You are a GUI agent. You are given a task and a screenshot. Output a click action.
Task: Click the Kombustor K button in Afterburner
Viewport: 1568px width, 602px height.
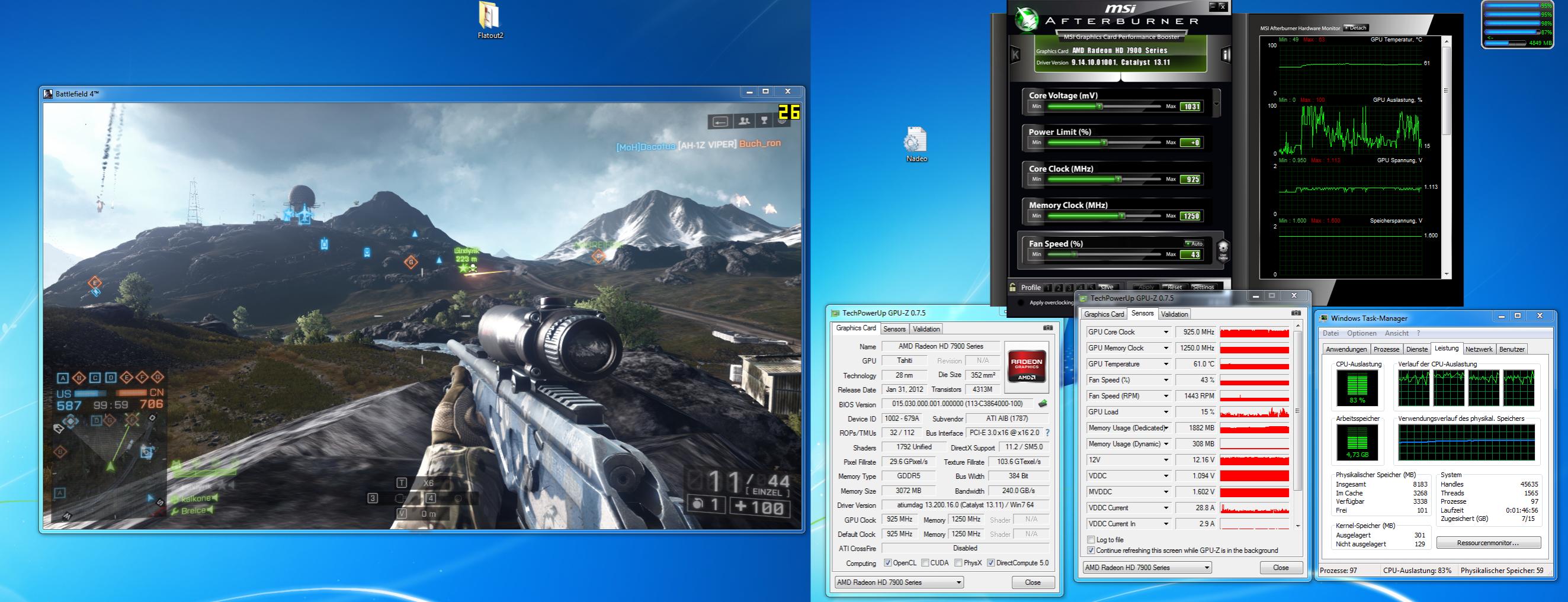point(1015,55)
